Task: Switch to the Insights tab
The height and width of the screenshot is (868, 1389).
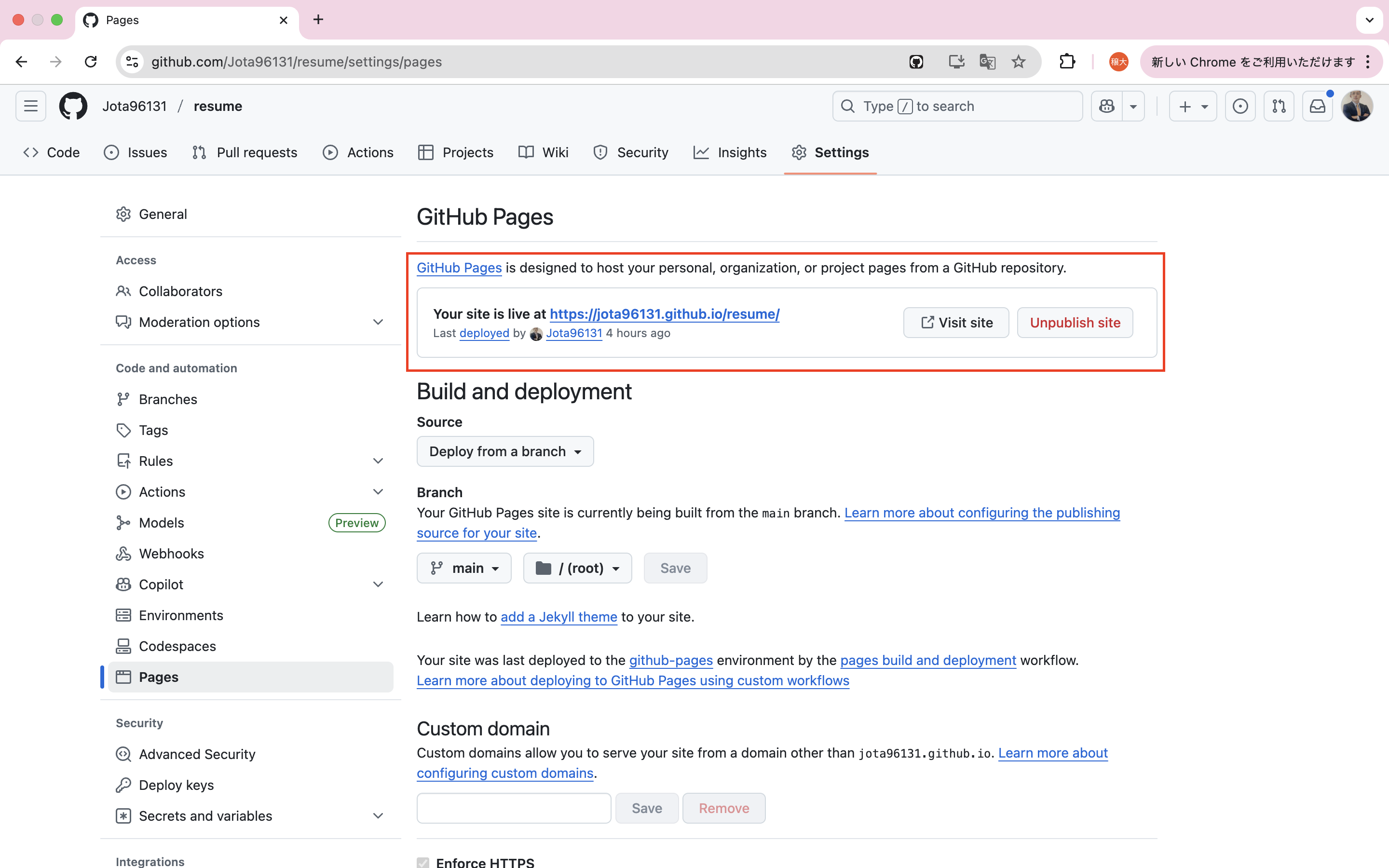Action: [730, 152]
